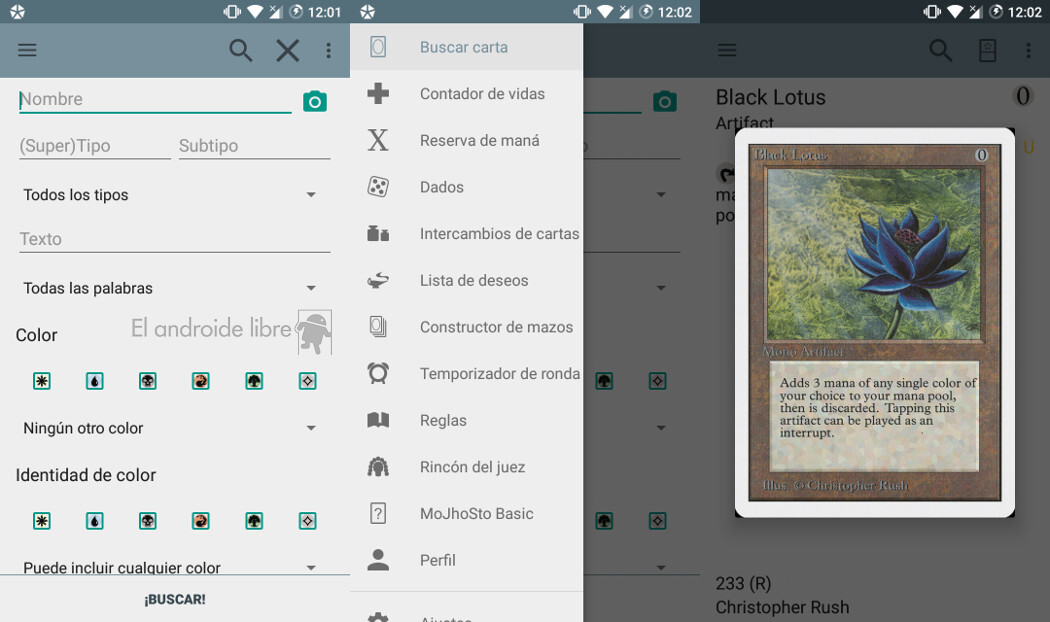Viewport: 1050px width, 622px height.
Task: Select Buscar carta in drawer
Action: tap(467, 47)
